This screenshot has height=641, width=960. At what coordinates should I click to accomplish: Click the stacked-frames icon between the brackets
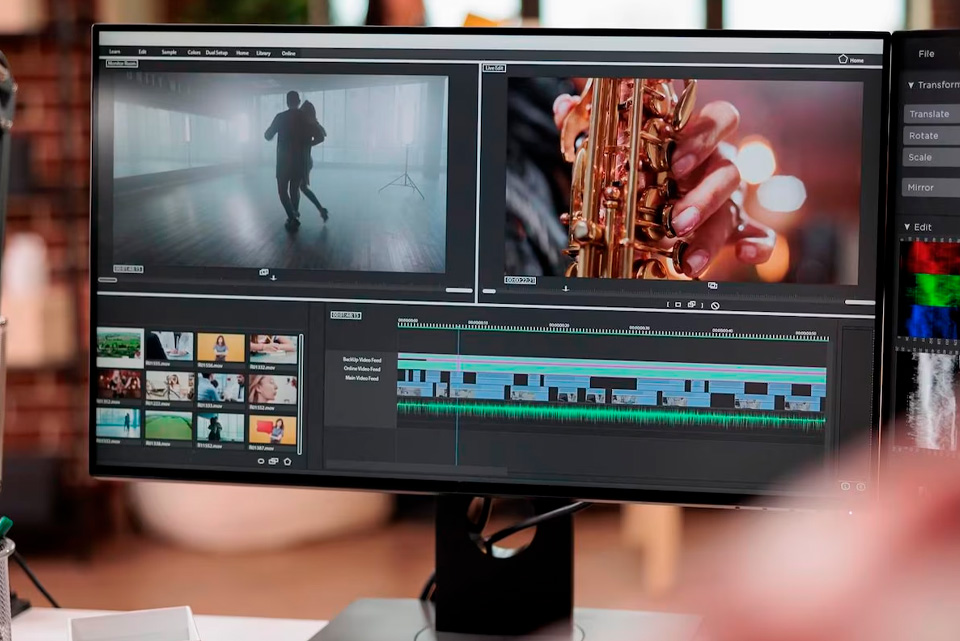click(692, 304)
